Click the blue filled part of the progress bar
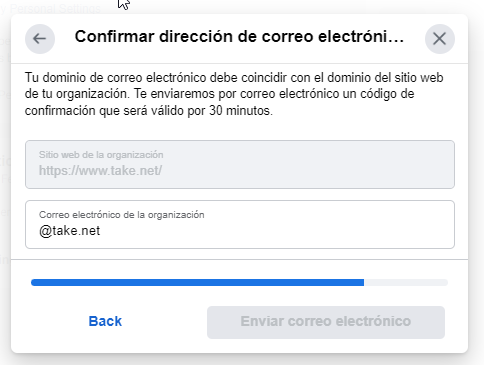The width and height of the screenshot is (484, 365). pyautogui.click(x=197, y=283)
